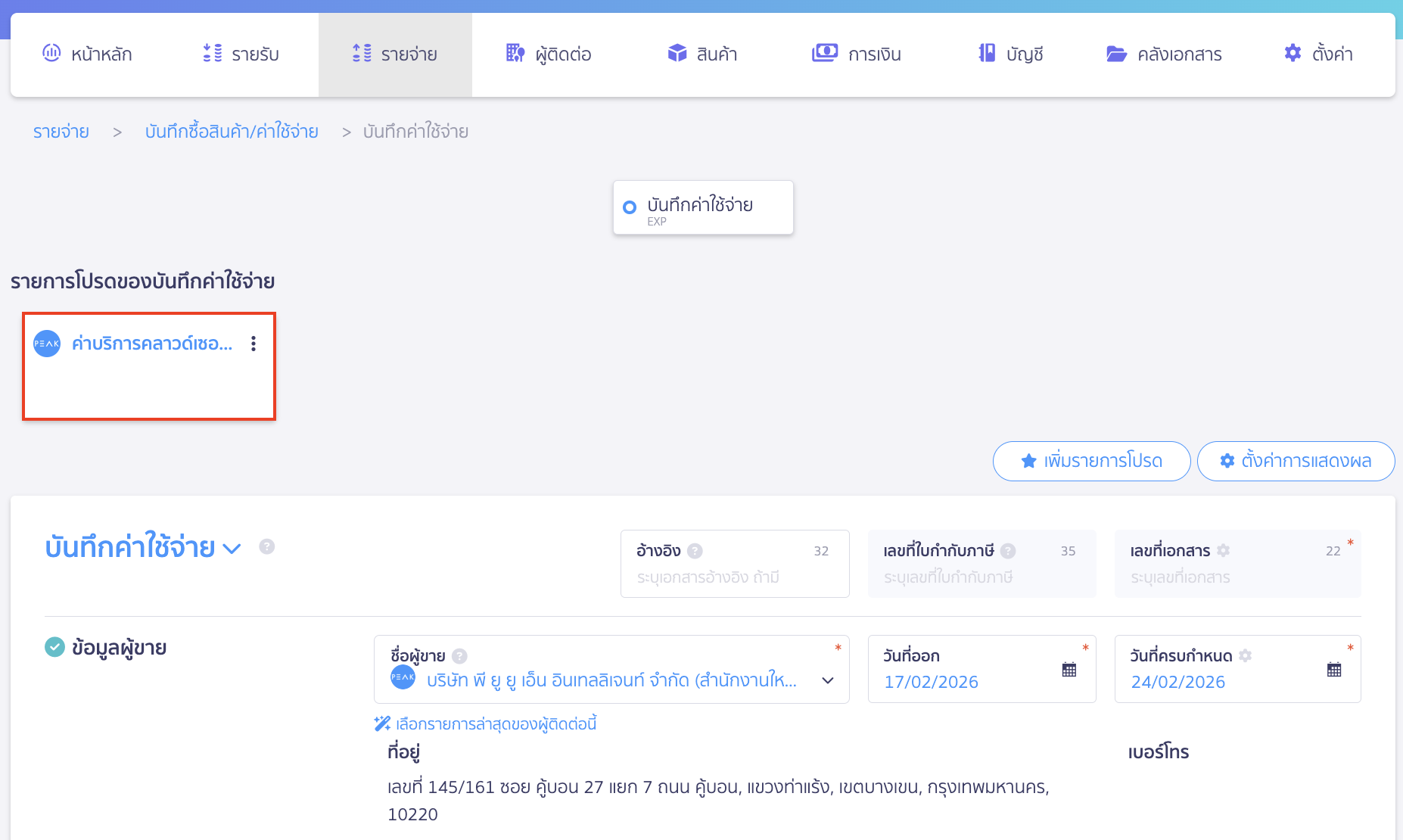Open the คลังเอกสาร menu tab

click(1164, 54)
